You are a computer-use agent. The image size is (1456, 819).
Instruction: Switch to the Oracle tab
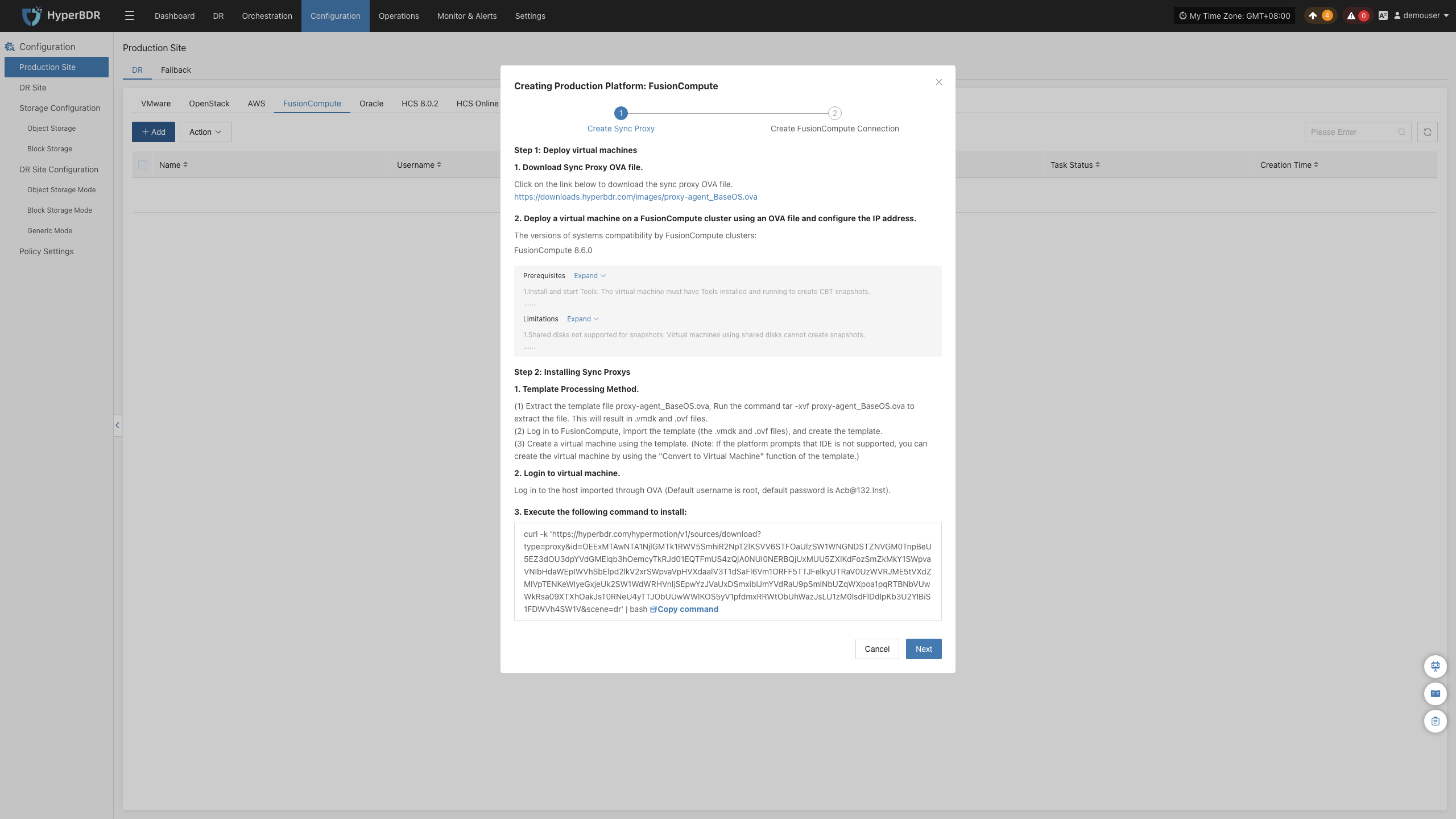(371, 104)
